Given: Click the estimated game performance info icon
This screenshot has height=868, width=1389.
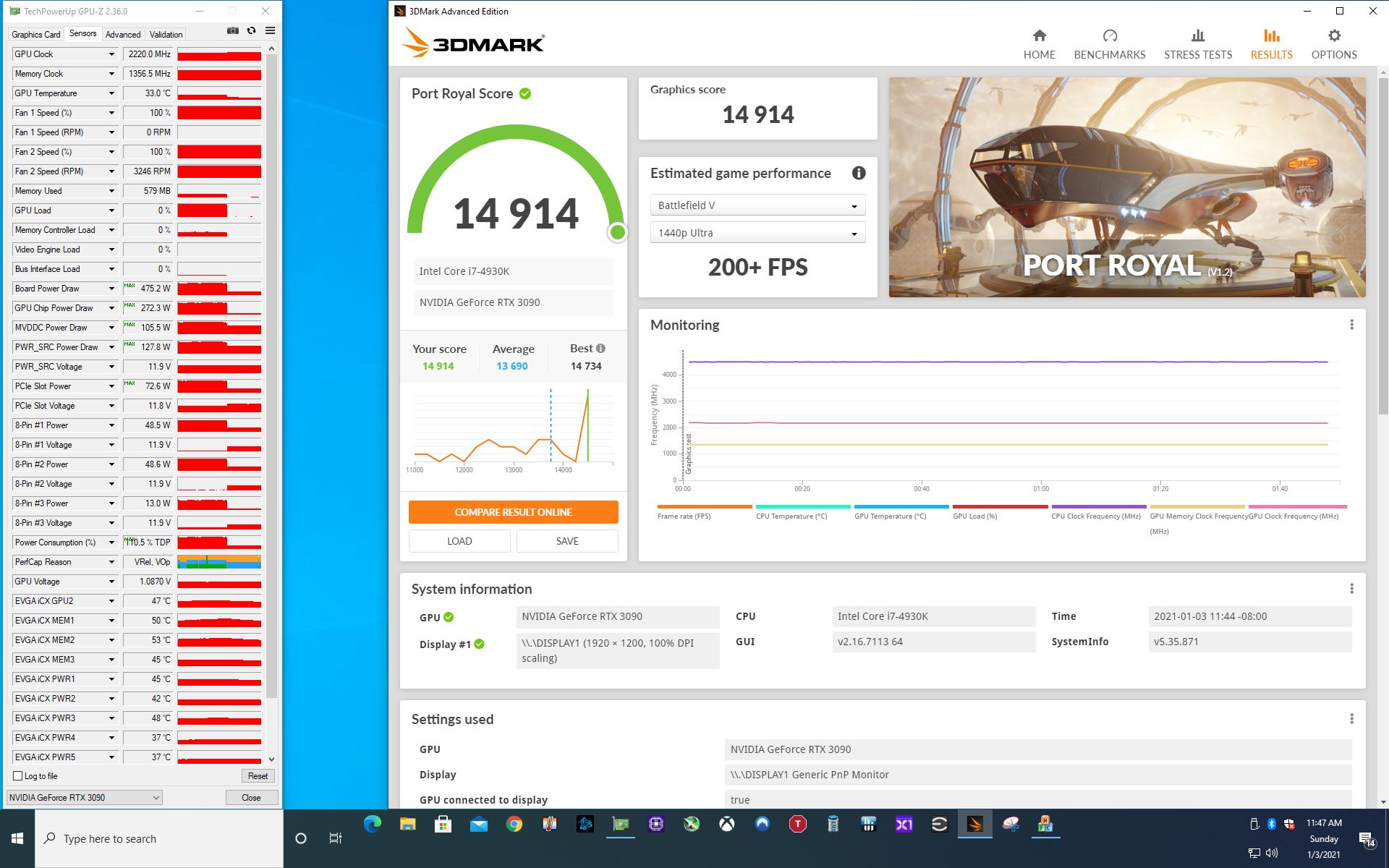Looking at the screenshot, I should (x=858, y=173).
